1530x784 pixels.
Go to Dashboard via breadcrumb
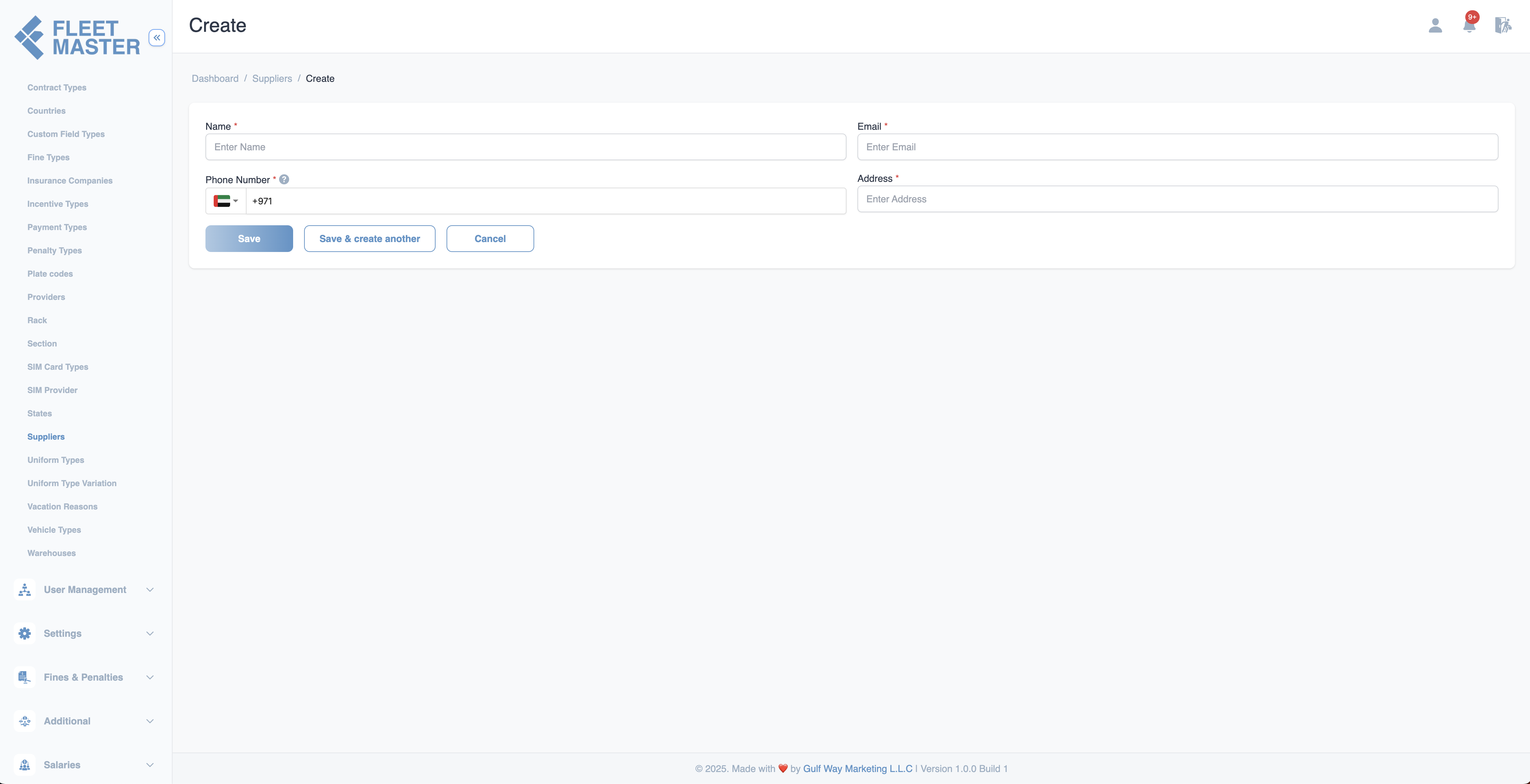point(215,78)
